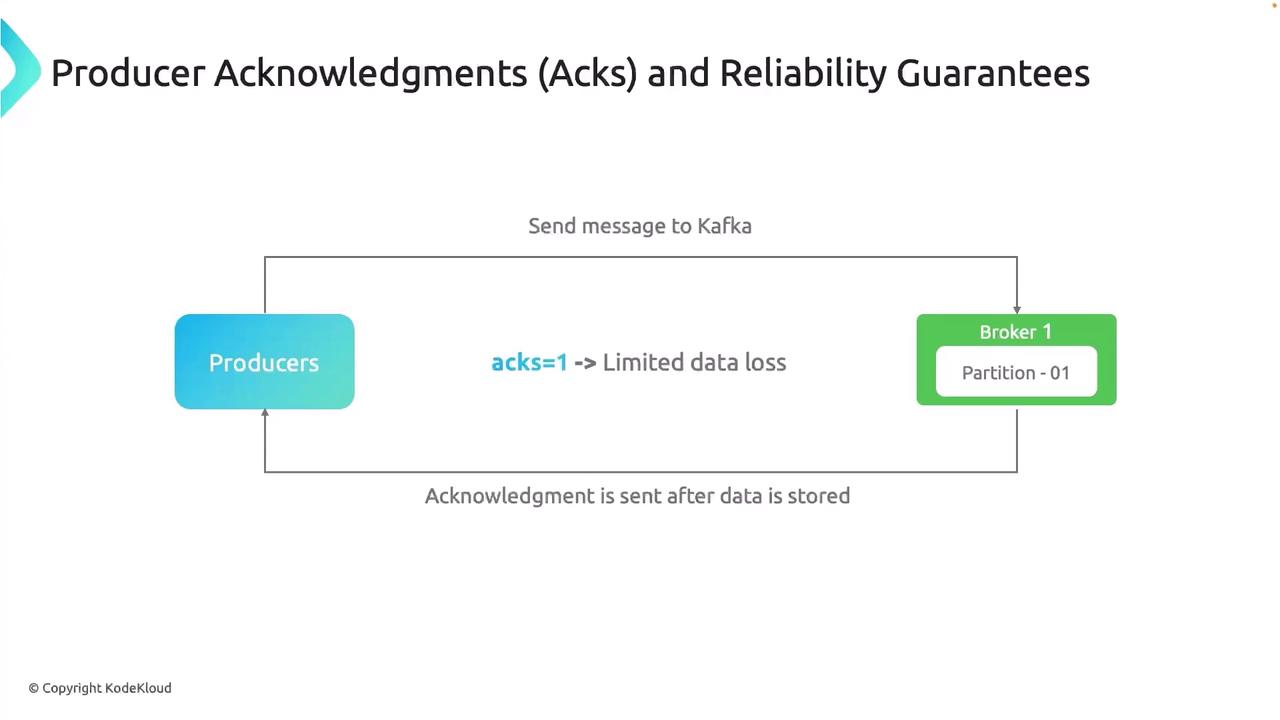Click the word "Reliability" in the title
Image resolution: width=1280 pixels, height=720 pixels.
click(x=803, y=73)
